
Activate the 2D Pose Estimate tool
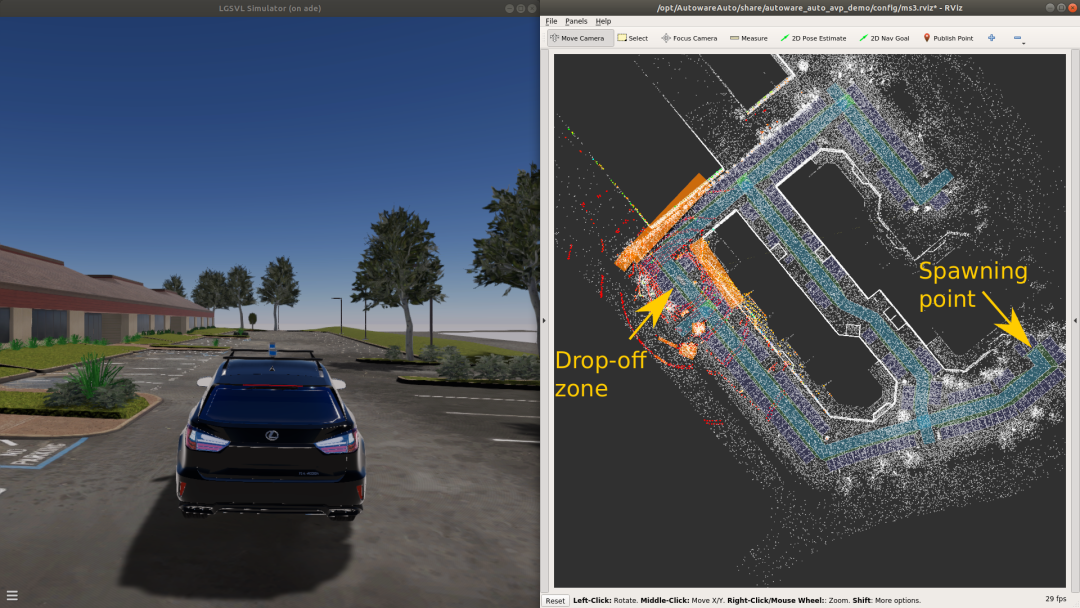(813, 39)
